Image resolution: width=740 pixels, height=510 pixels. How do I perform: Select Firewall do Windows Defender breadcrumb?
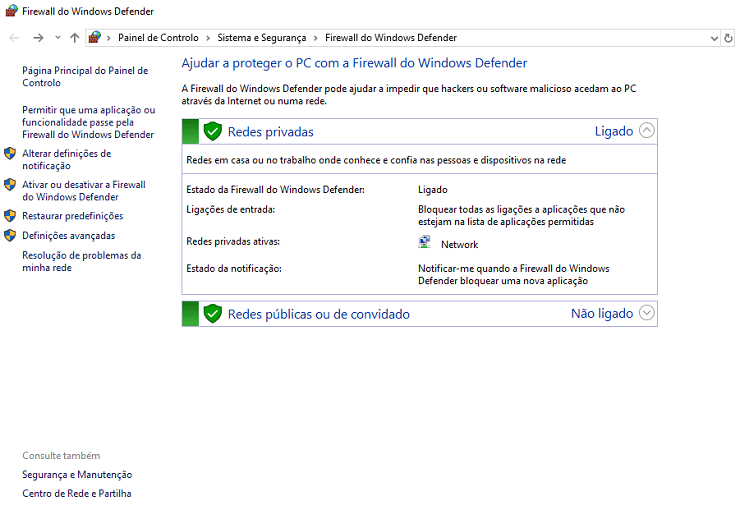[391, 38]
